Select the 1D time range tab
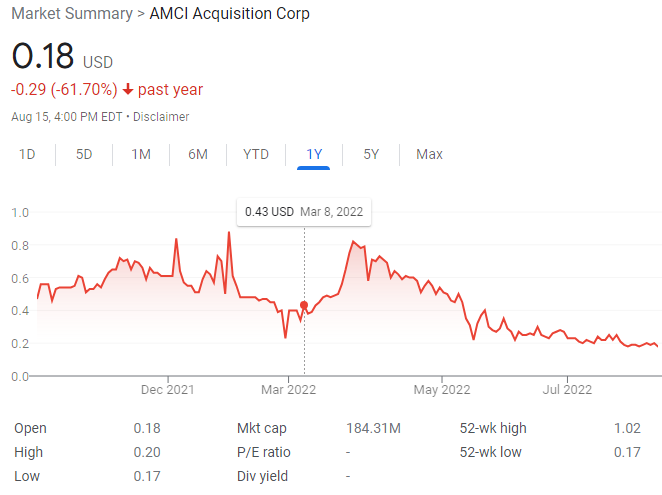This screenshot has width=662, height=495. [27, 154]
